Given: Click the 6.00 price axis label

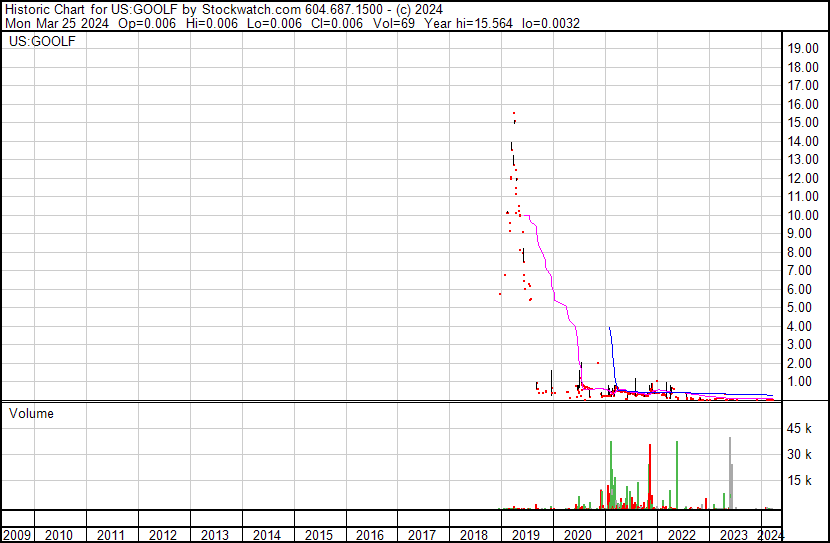Looking at the screenshot, I should click(x=799, y=289).
